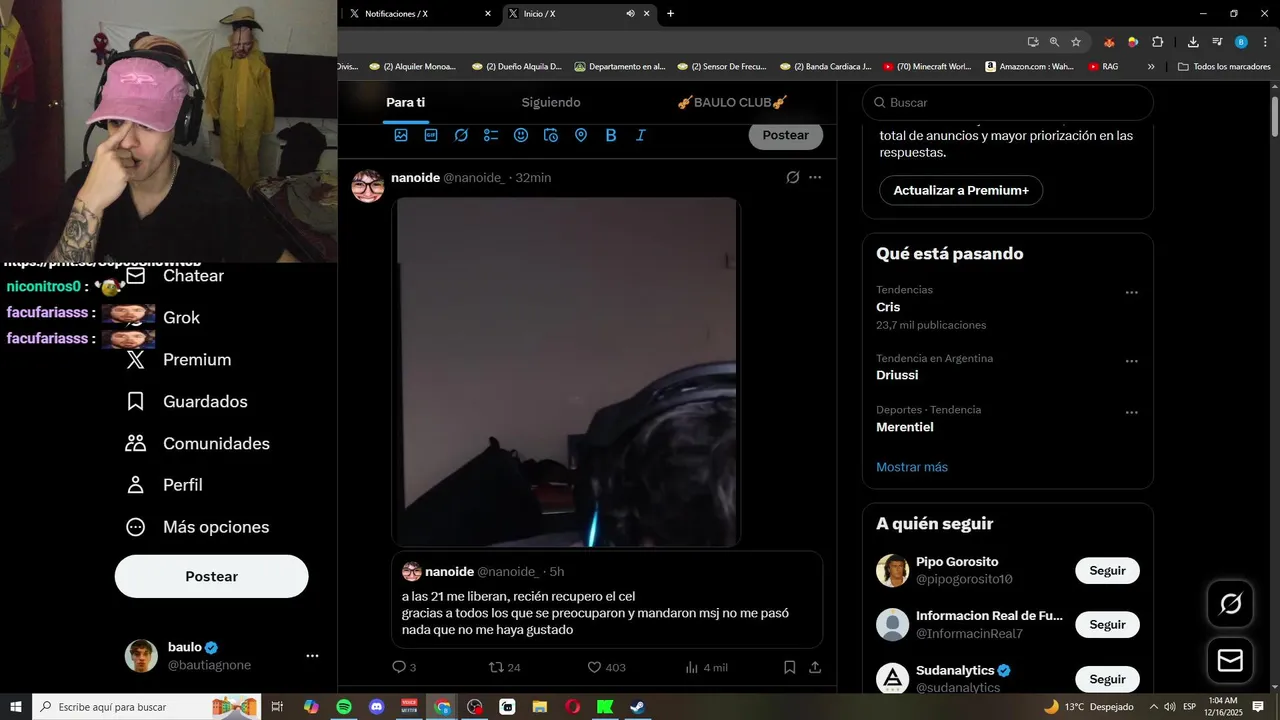Open the Grok icon in the composer toolbar
Image resolution: width=1280 pixels, height=720 pixels.
pyautogui.click(x=461, y=135)
